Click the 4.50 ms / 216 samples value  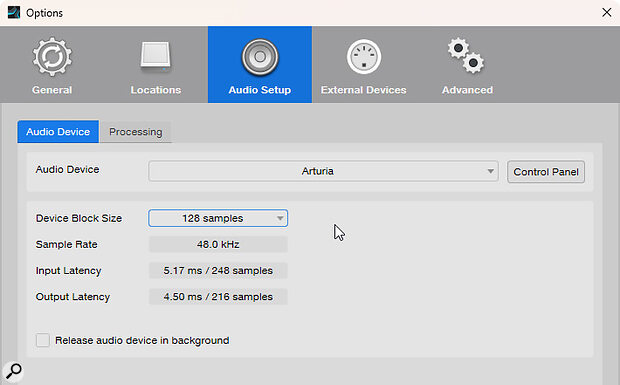[218, 296]
